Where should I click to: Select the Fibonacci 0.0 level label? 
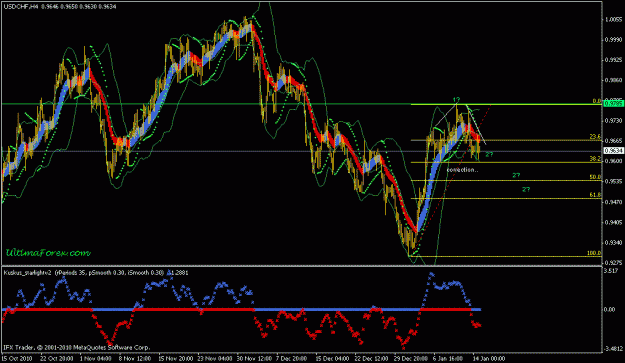click(596, 101)
